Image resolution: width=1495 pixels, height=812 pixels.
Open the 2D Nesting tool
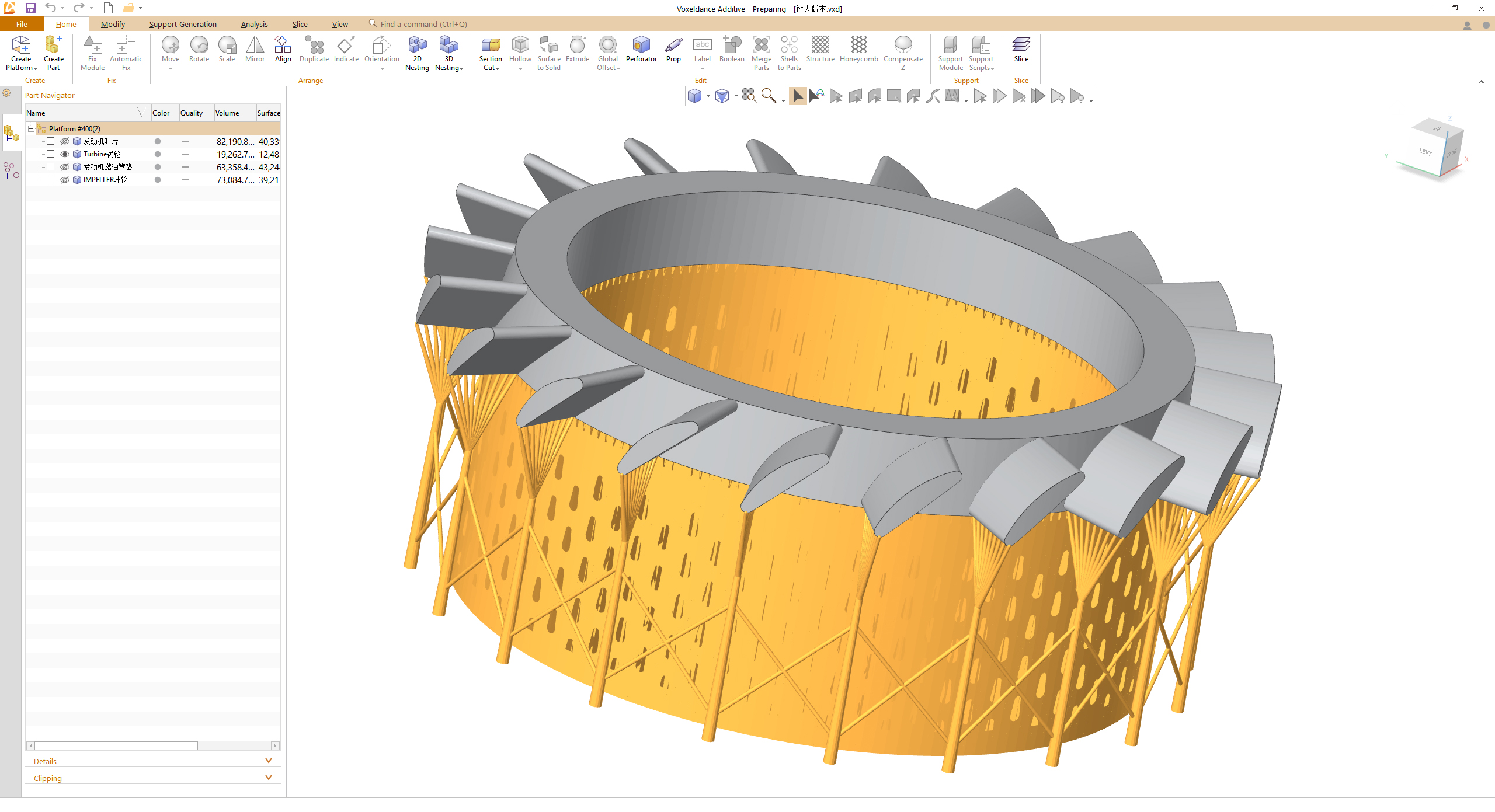click(x=417, y=46)
